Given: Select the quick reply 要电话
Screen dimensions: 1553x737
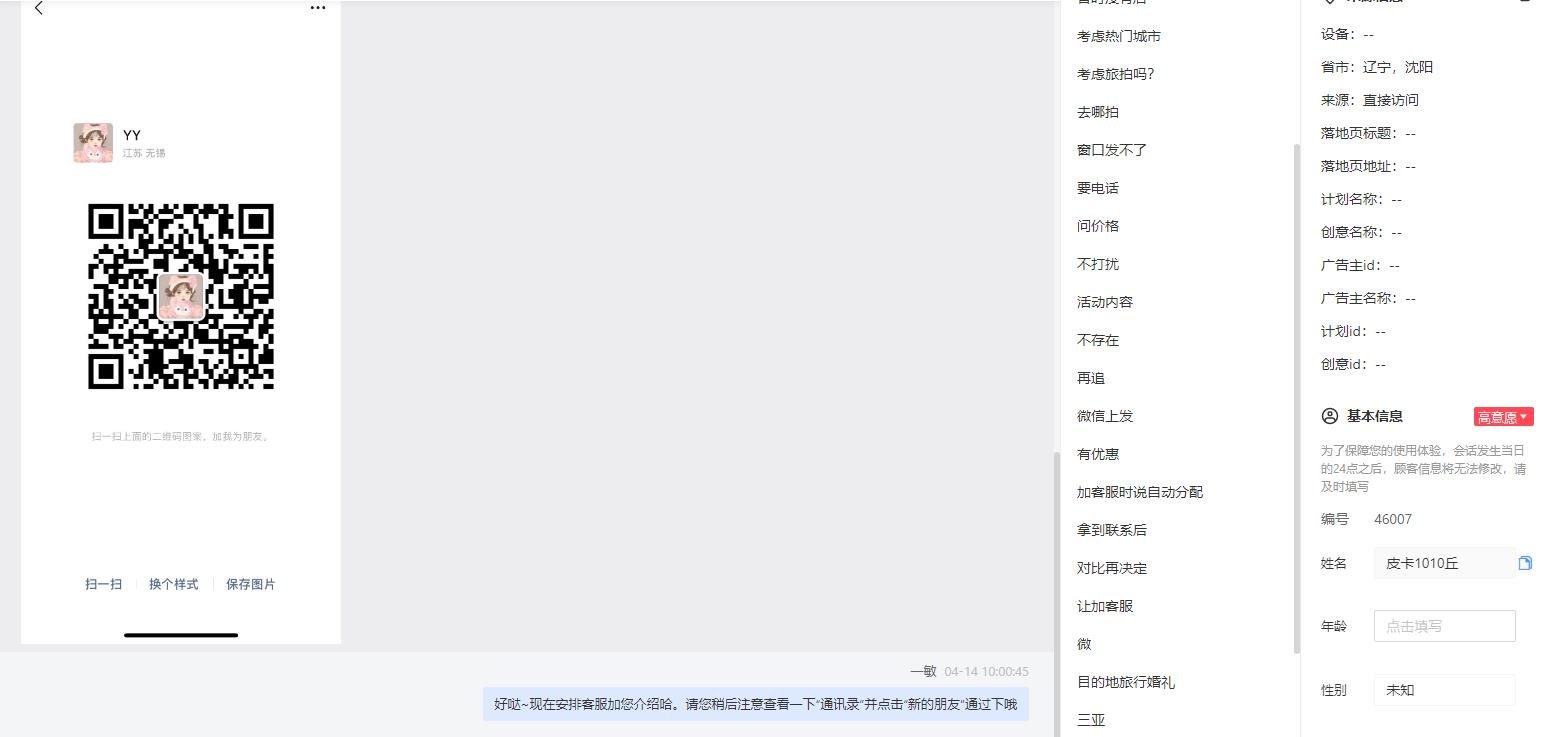Looking at the screenshot, I should pyautogui.click(x=1098, y=188).
